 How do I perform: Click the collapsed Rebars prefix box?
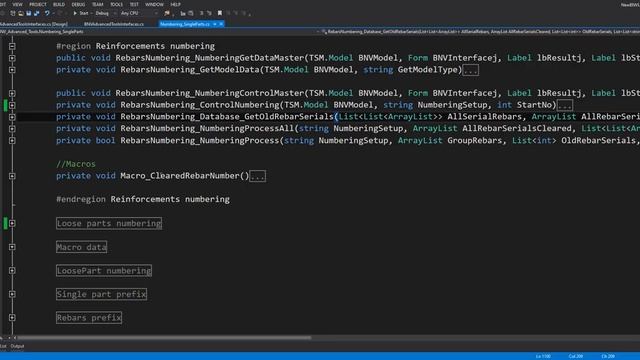pos(89,318)
